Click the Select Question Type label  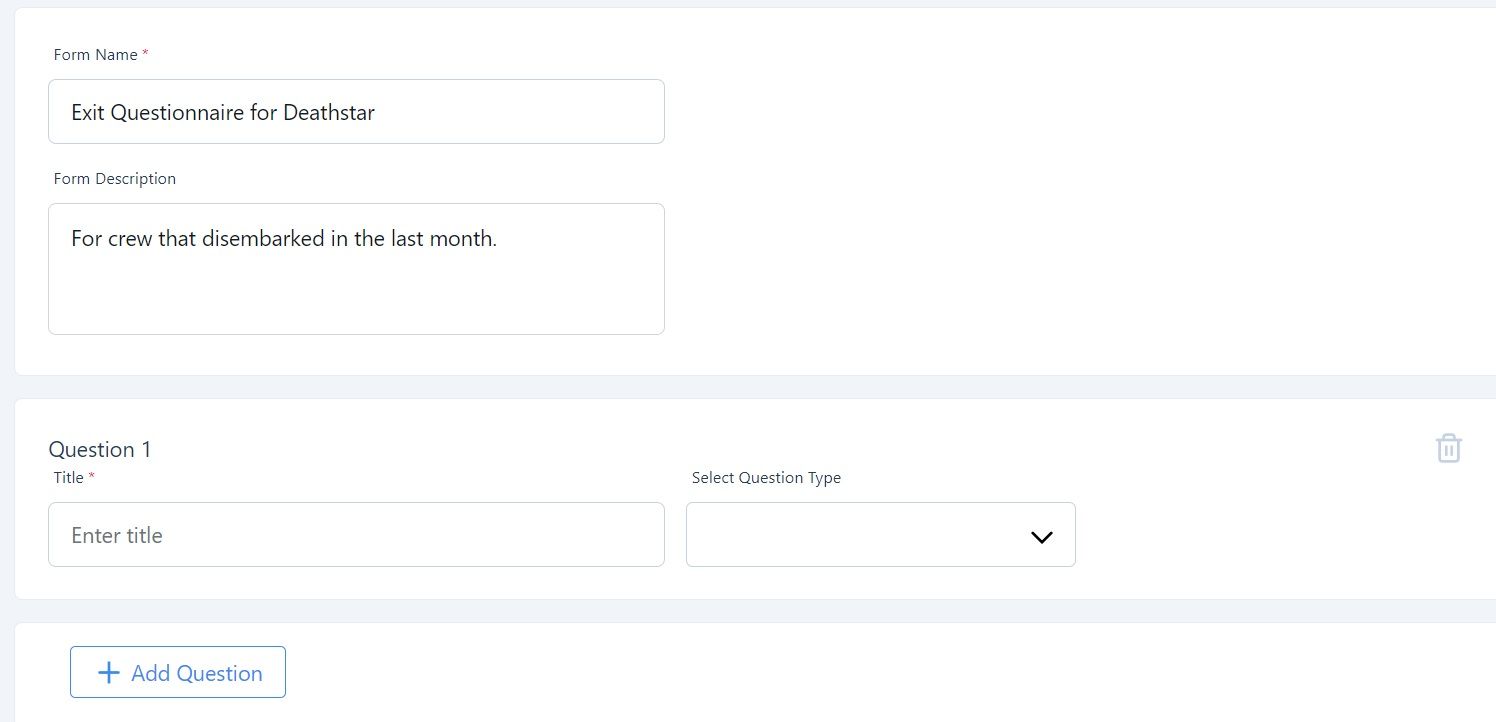[x=766, y=478]
